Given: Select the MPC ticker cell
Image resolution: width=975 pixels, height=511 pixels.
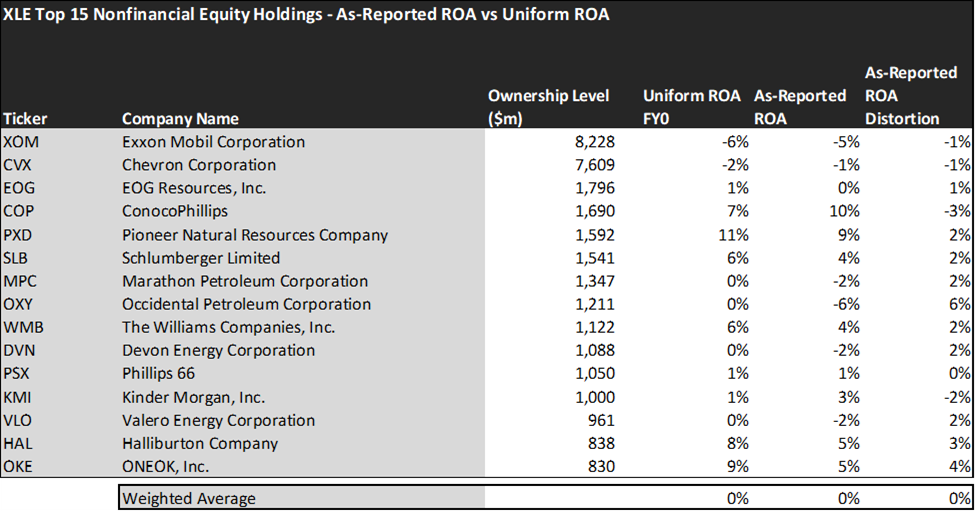Looking at the screenshot, I should [20, 282].
